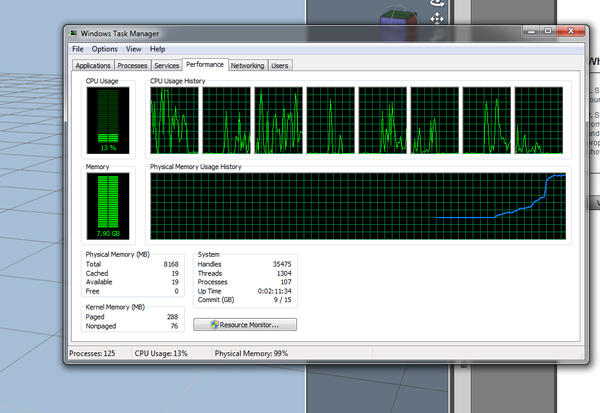Click the Free memory value 0
Screen dimensions: 600x413
point(176,291)
